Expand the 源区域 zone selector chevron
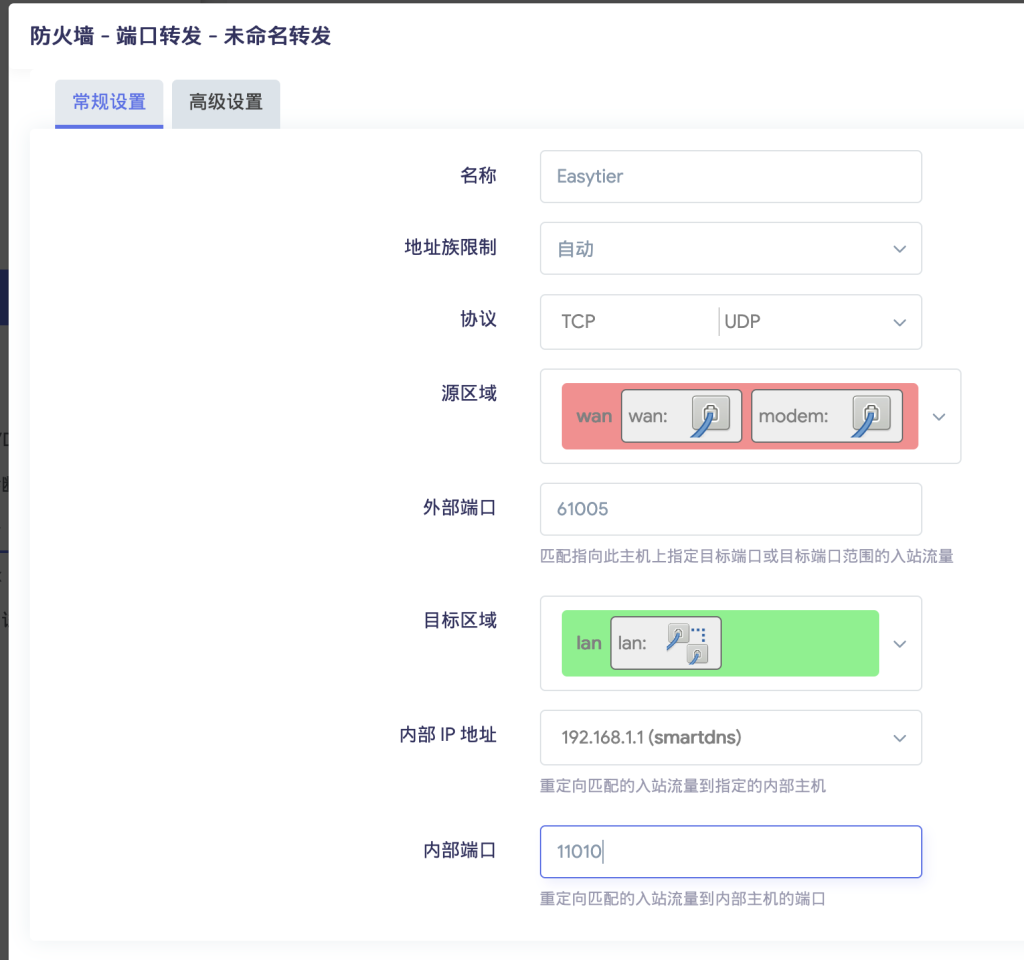The width and height of the screenshot is (1024, 960). tap(938, 416)
